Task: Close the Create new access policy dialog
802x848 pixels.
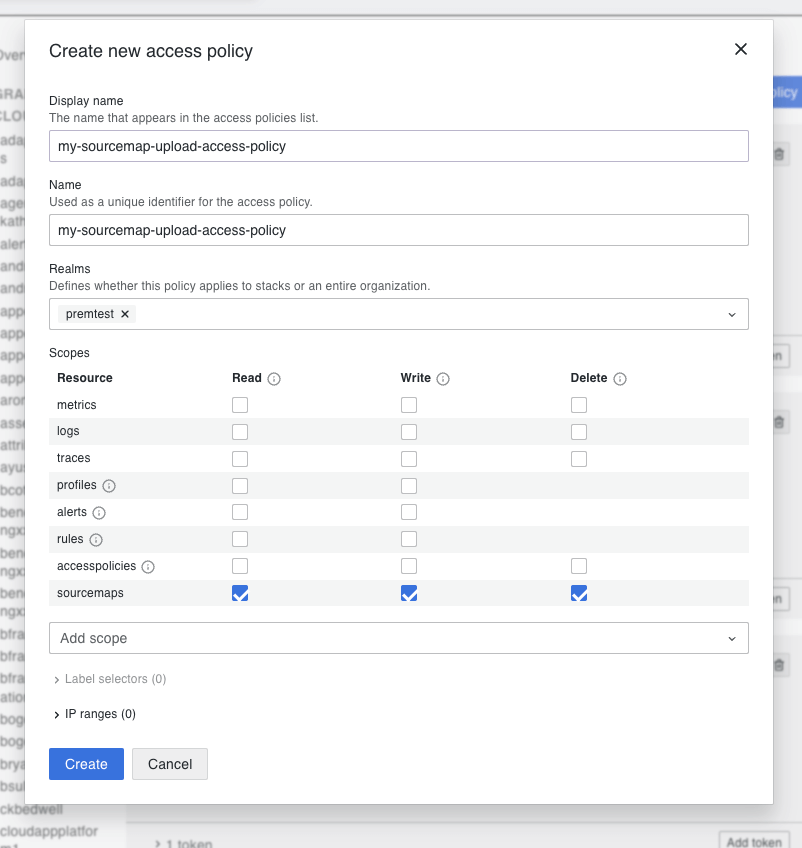Action: [x=741, y=49]
